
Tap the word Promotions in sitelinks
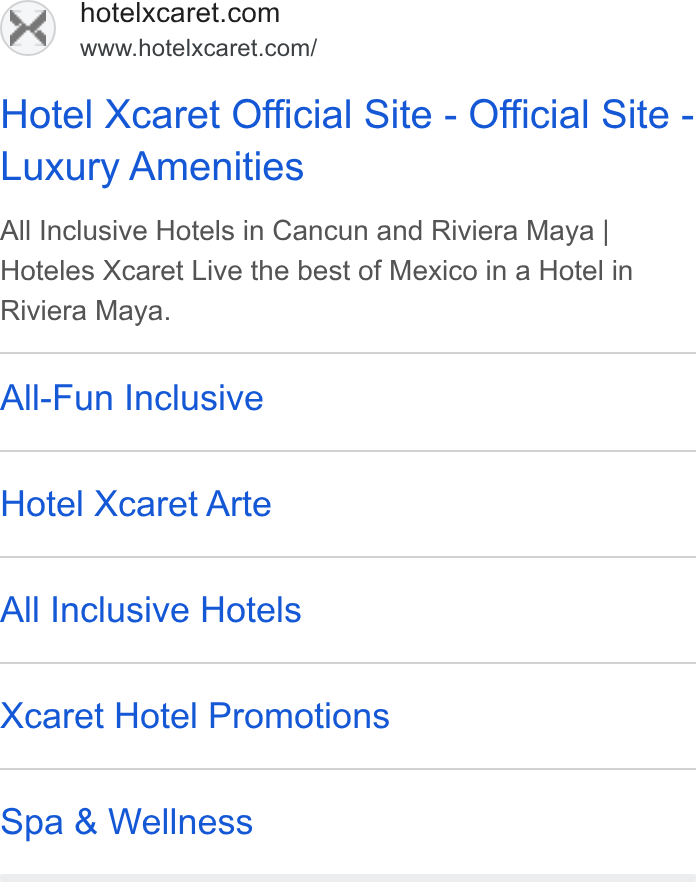click(299, 716)
